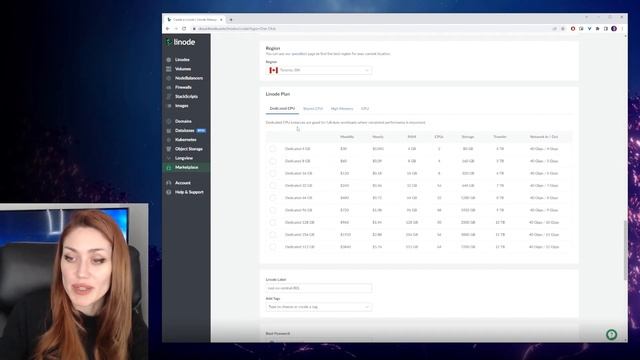Open the browser three-dot menu
This screenshot has width=640, height=360.
click(x=622, y=29)
